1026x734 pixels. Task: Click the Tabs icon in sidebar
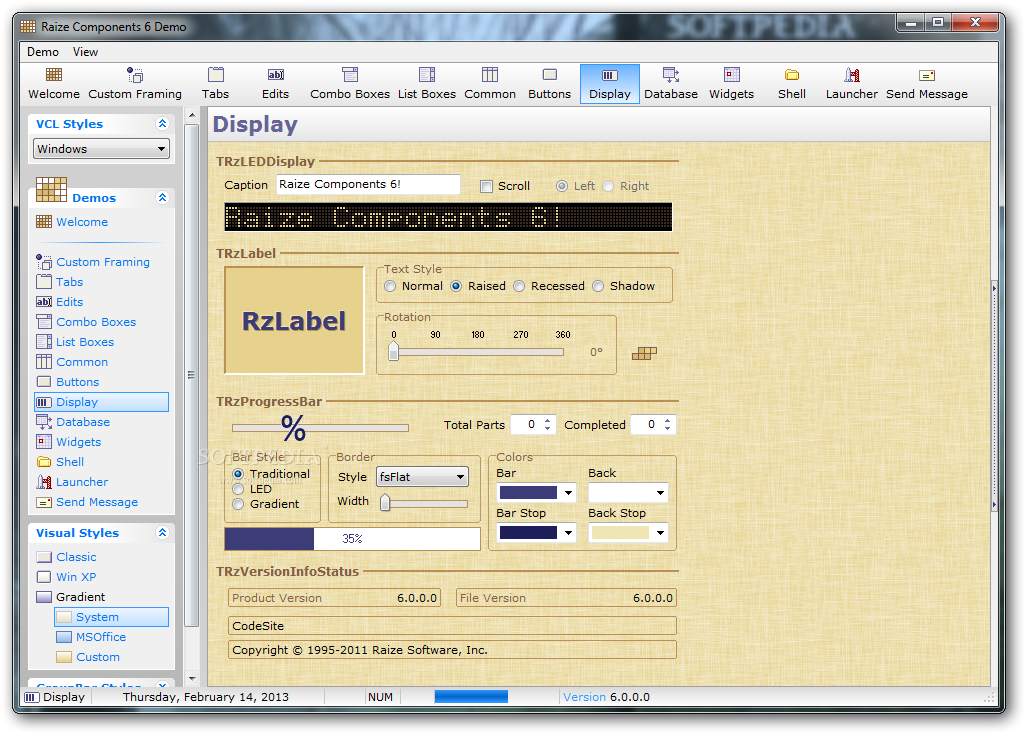44,282
